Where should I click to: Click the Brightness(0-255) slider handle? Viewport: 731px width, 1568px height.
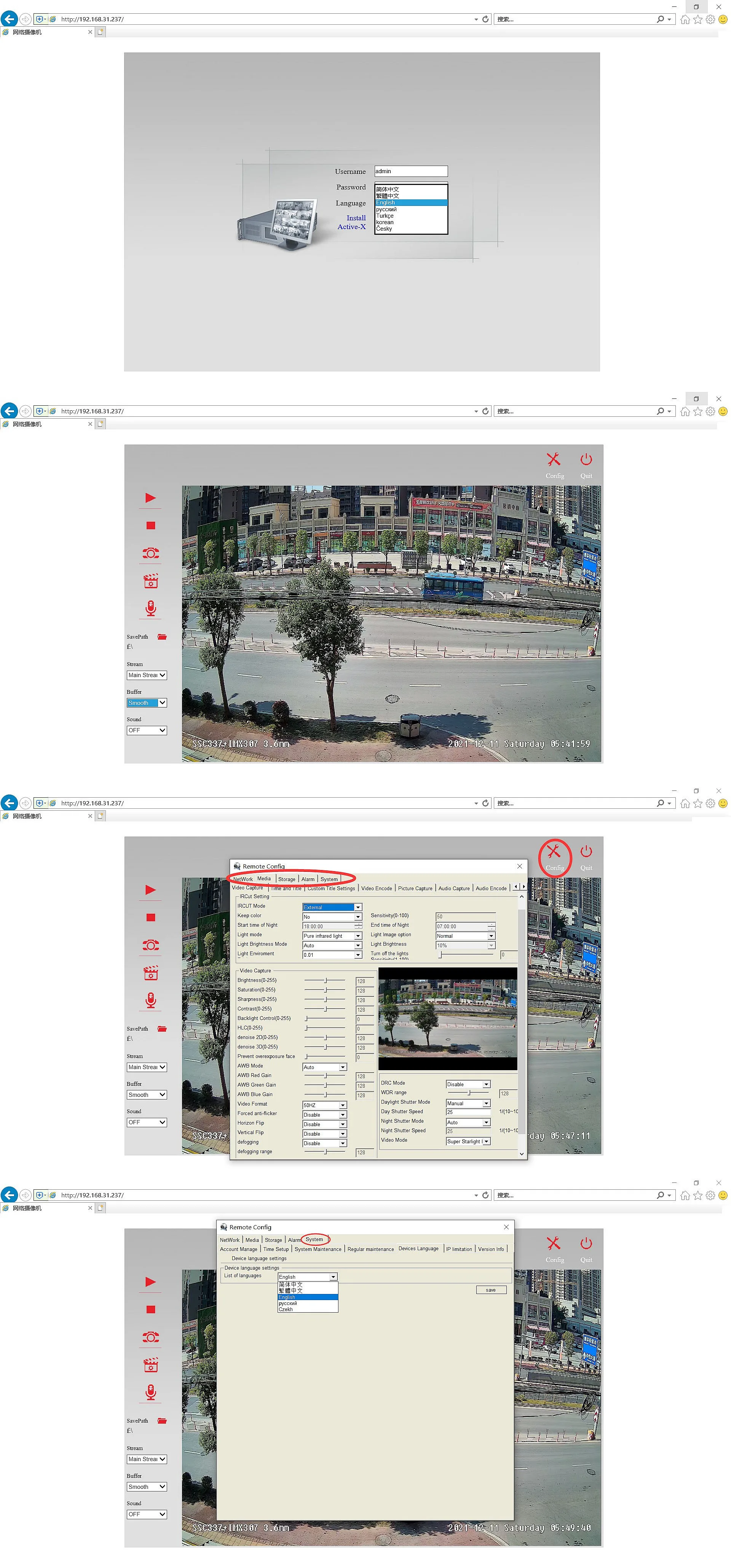[326, 981]
